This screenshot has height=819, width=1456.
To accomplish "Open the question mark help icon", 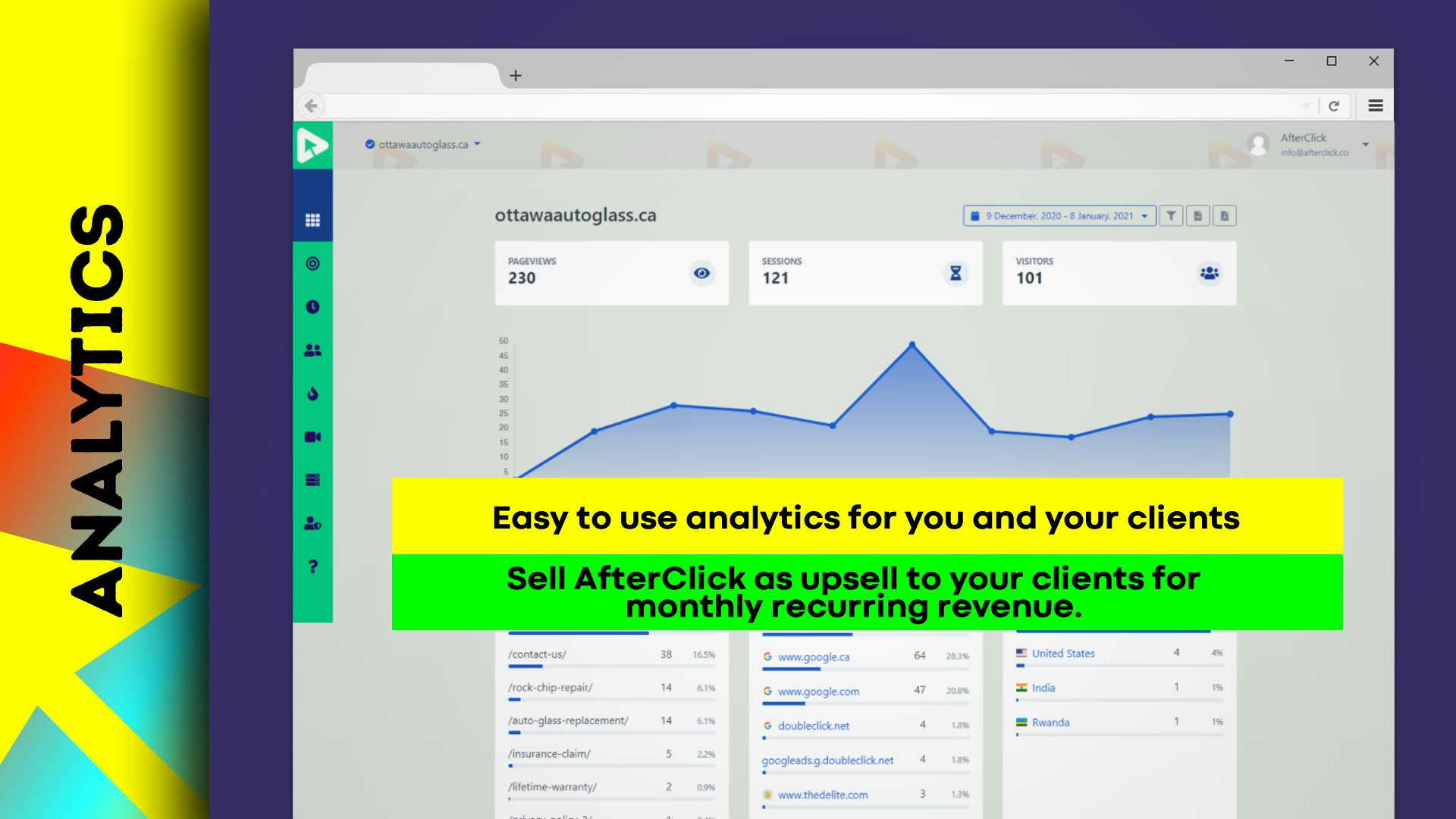I will (312, 566).
